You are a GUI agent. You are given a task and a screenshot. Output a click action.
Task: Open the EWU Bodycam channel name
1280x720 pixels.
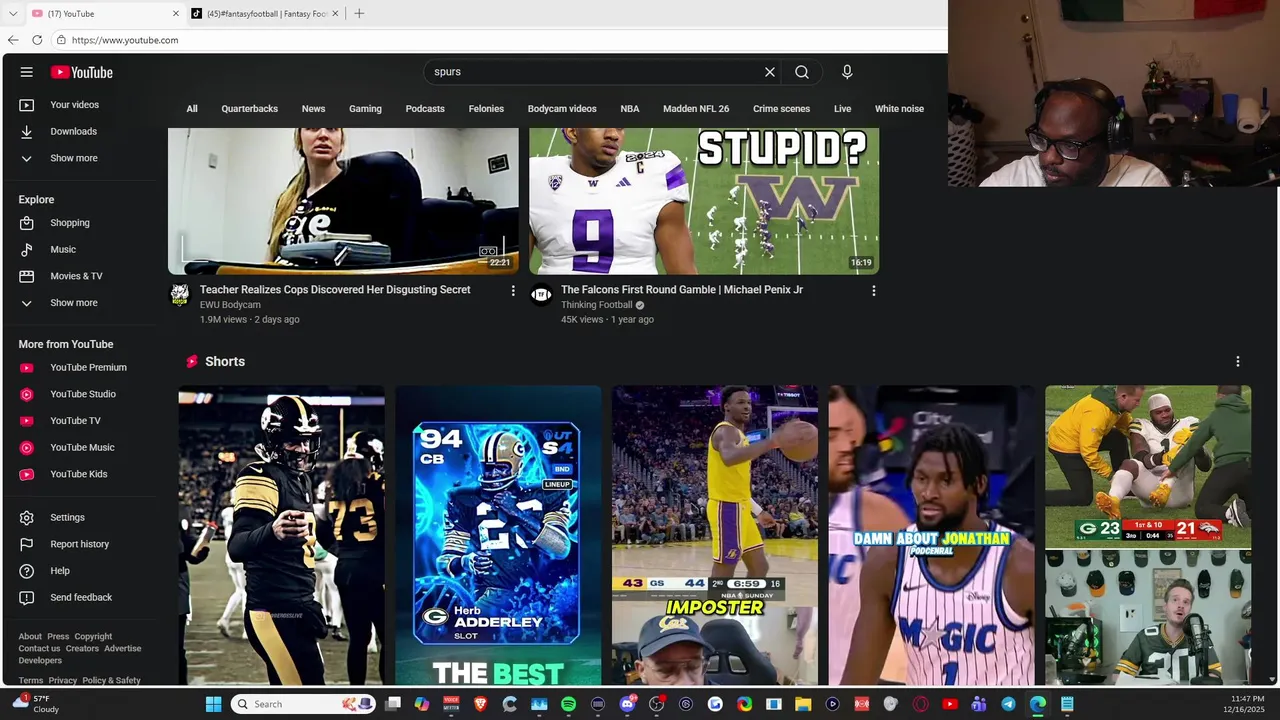[230, 305]
